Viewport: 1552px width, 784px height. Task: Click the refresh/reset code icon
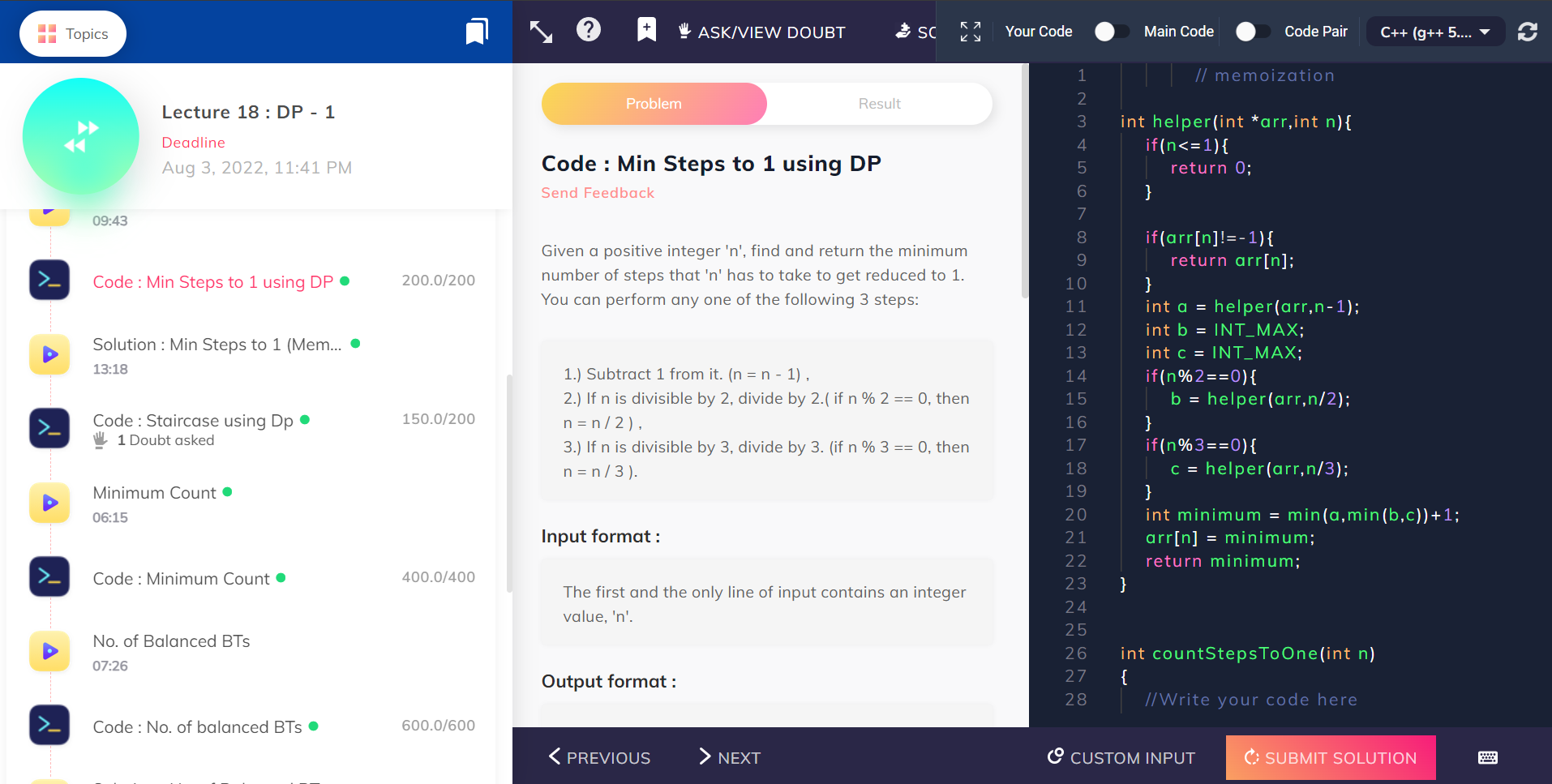1528,32
